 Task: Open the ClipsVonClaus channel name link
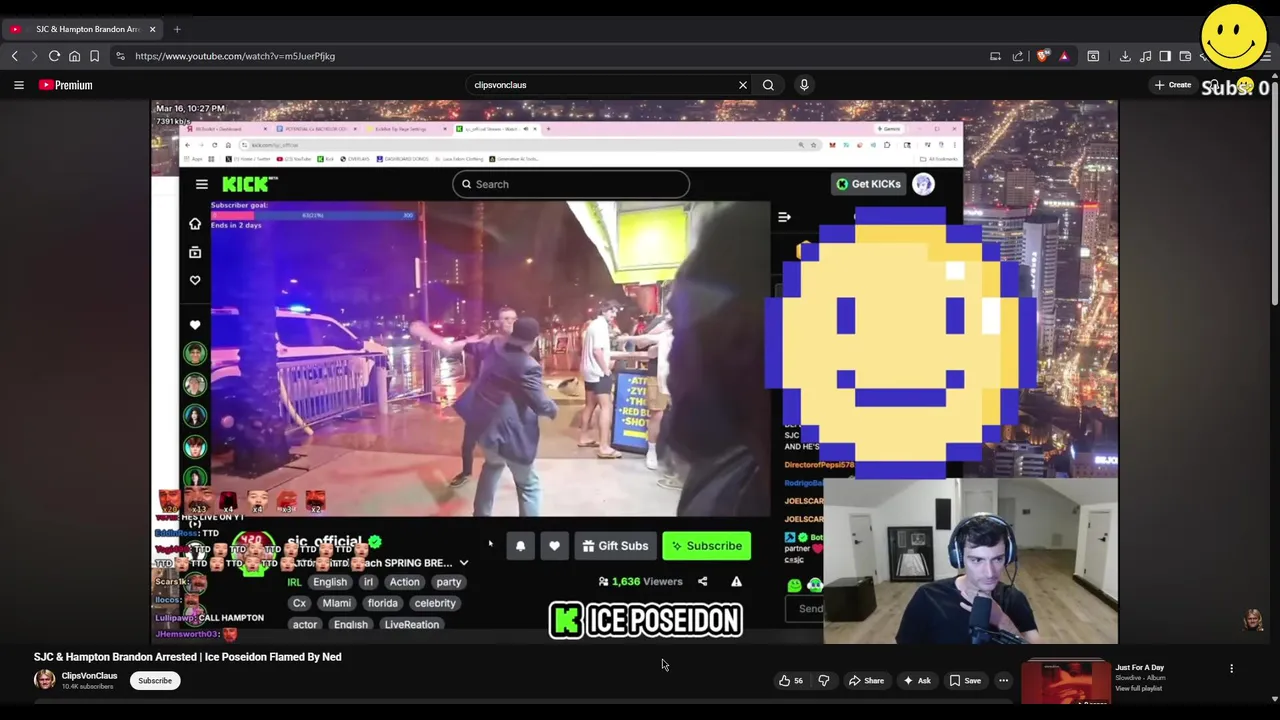click(89, 676)
